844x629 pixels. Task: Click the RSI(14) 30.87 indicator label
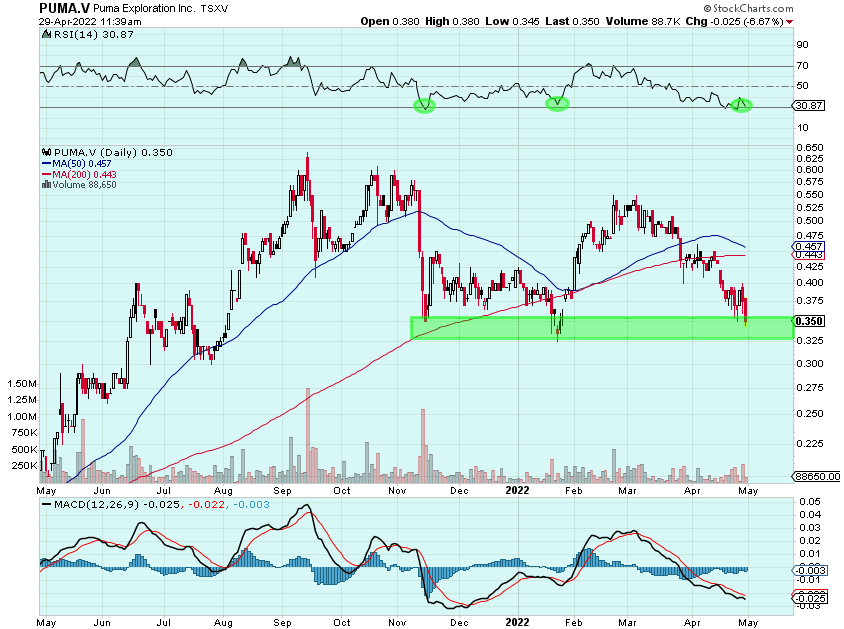[94, 34]
